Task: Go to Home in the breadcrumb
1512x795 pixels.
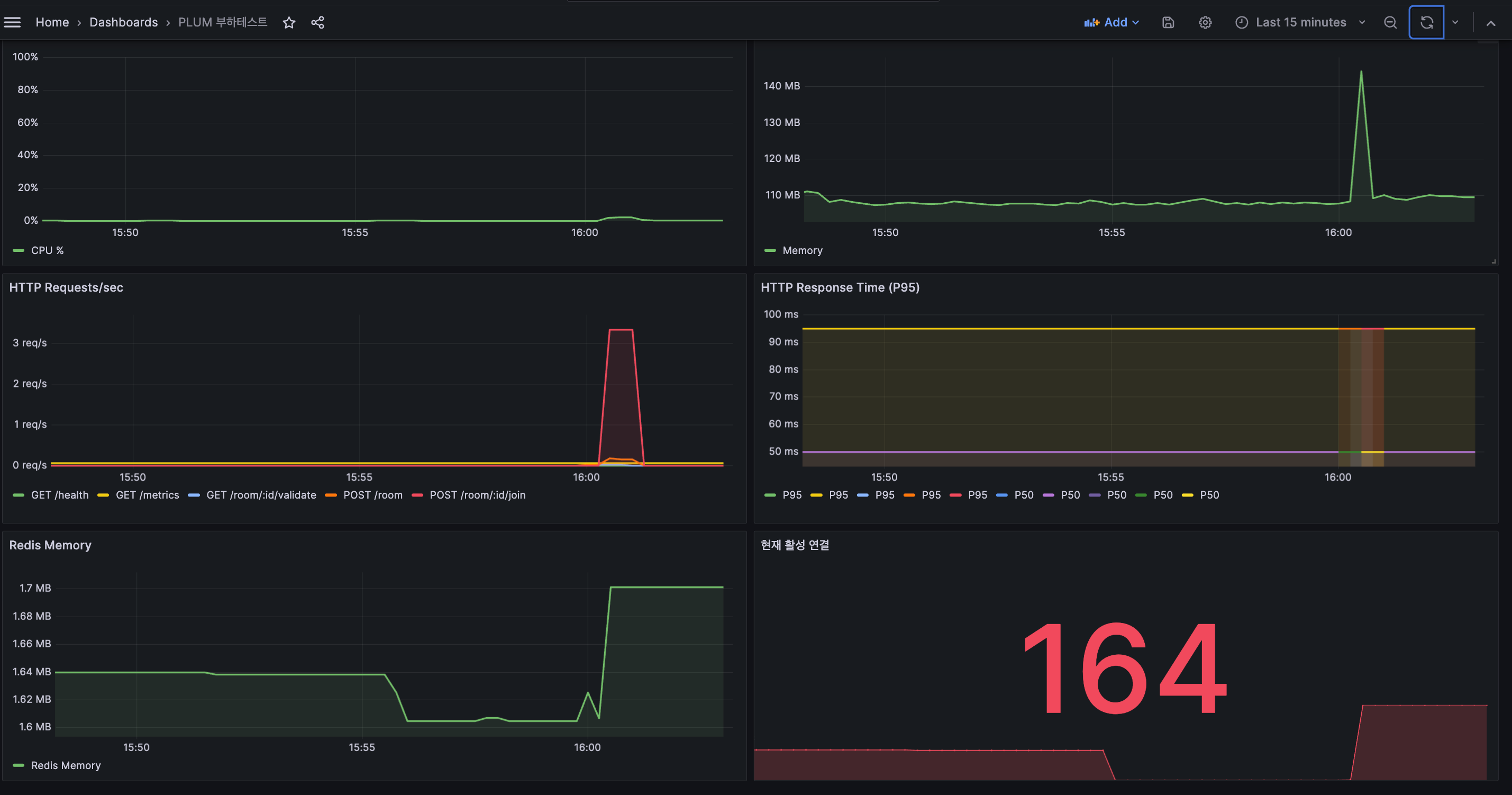Action: [x=52, y=22]
